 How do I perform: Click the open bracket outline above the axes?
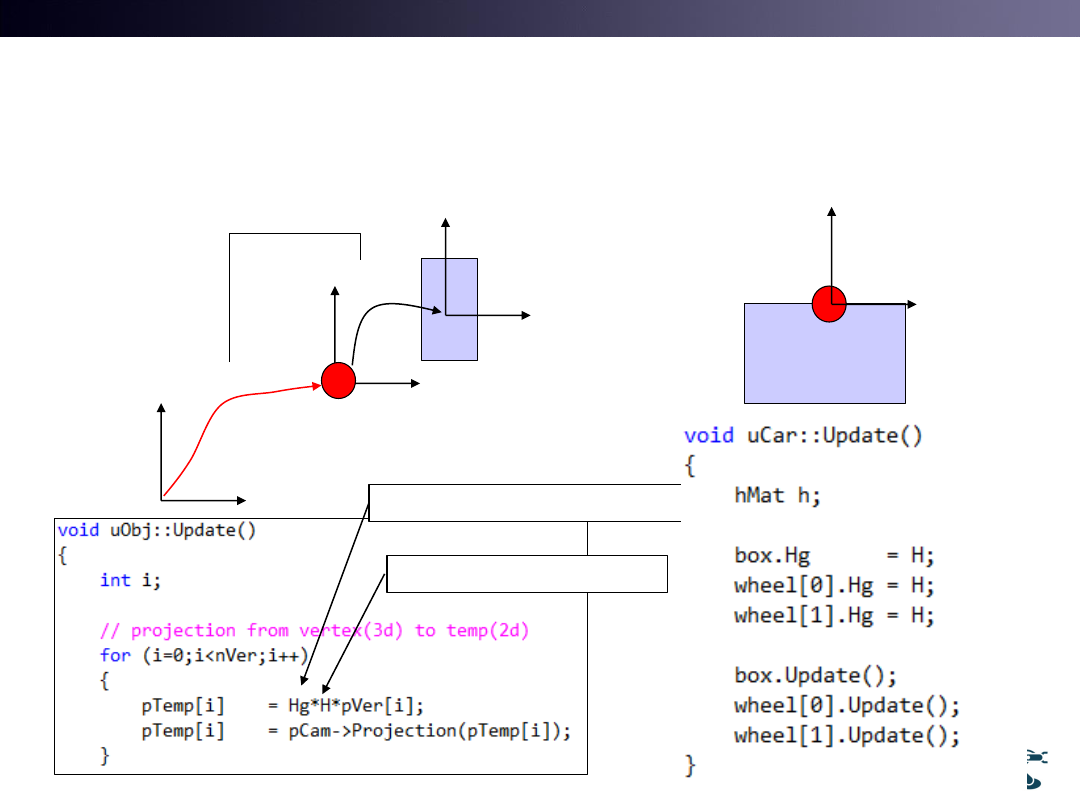click(x=294, y=234)
